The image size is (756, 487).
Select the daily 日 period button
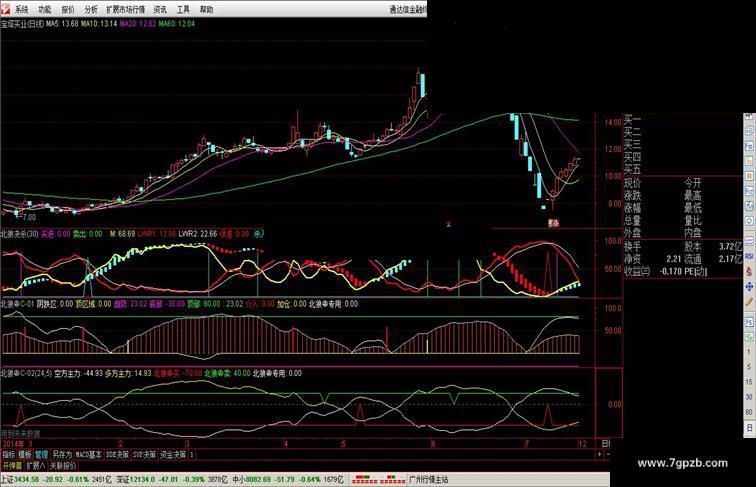[749, 427]
